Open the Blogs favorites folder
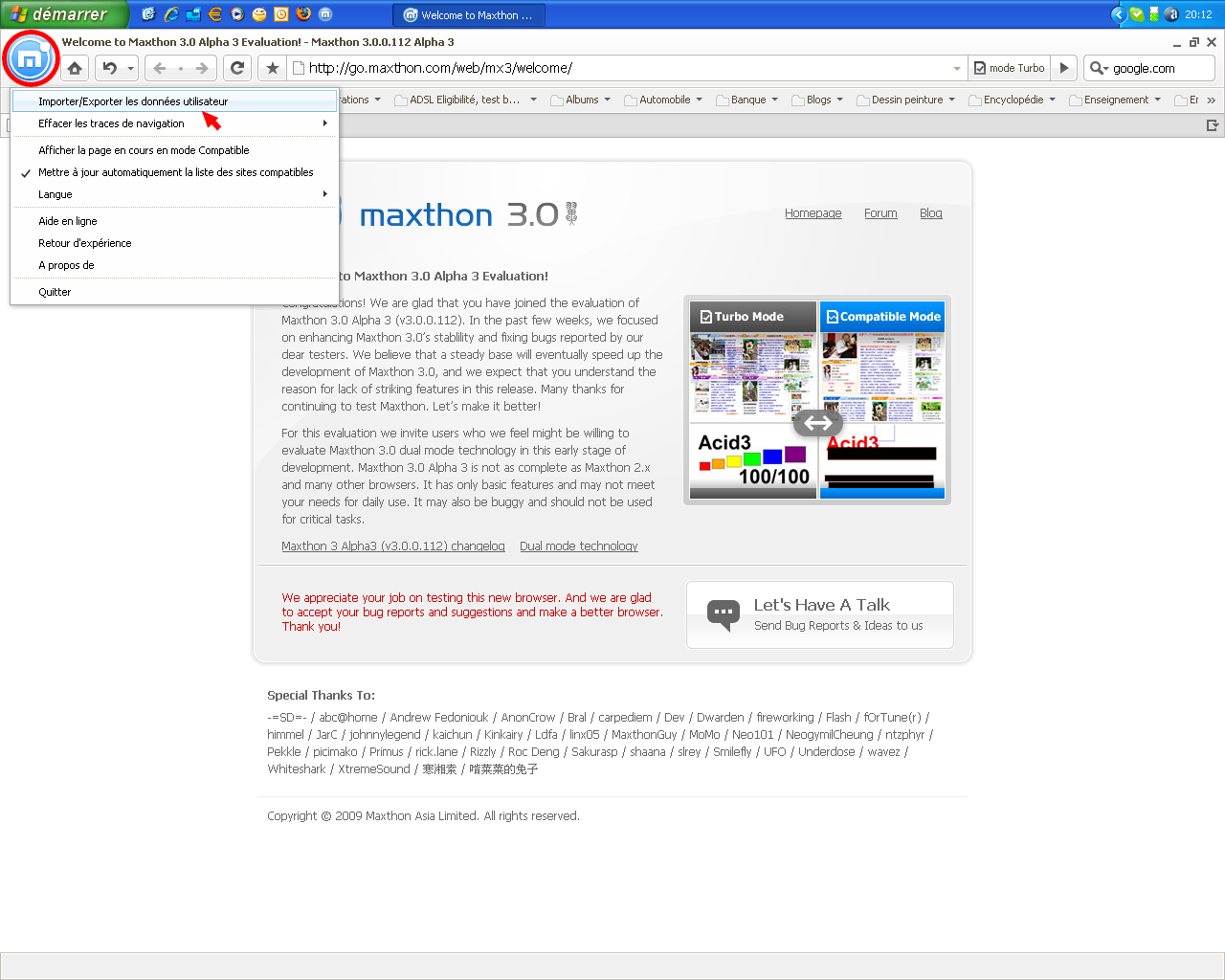 (x=818, y=100)
